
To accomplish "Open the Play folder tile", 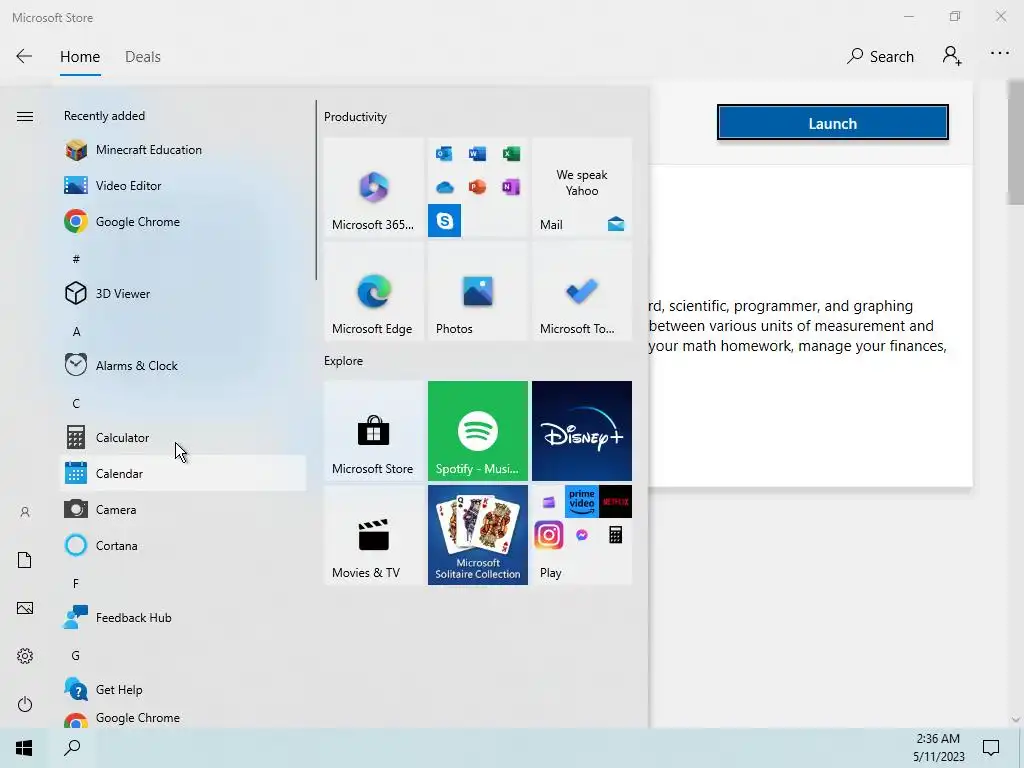I will [x=582, y=535].
